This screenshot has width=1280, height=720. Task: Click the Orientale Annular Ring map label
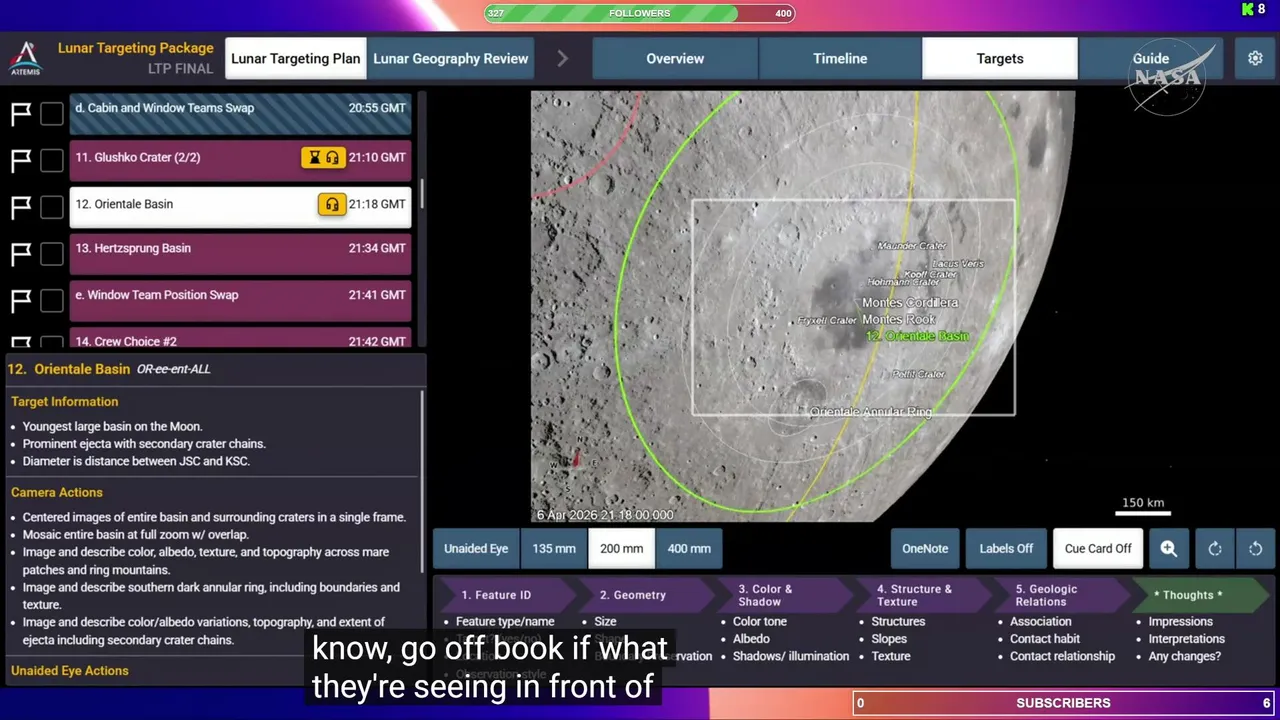pos(870,412)
